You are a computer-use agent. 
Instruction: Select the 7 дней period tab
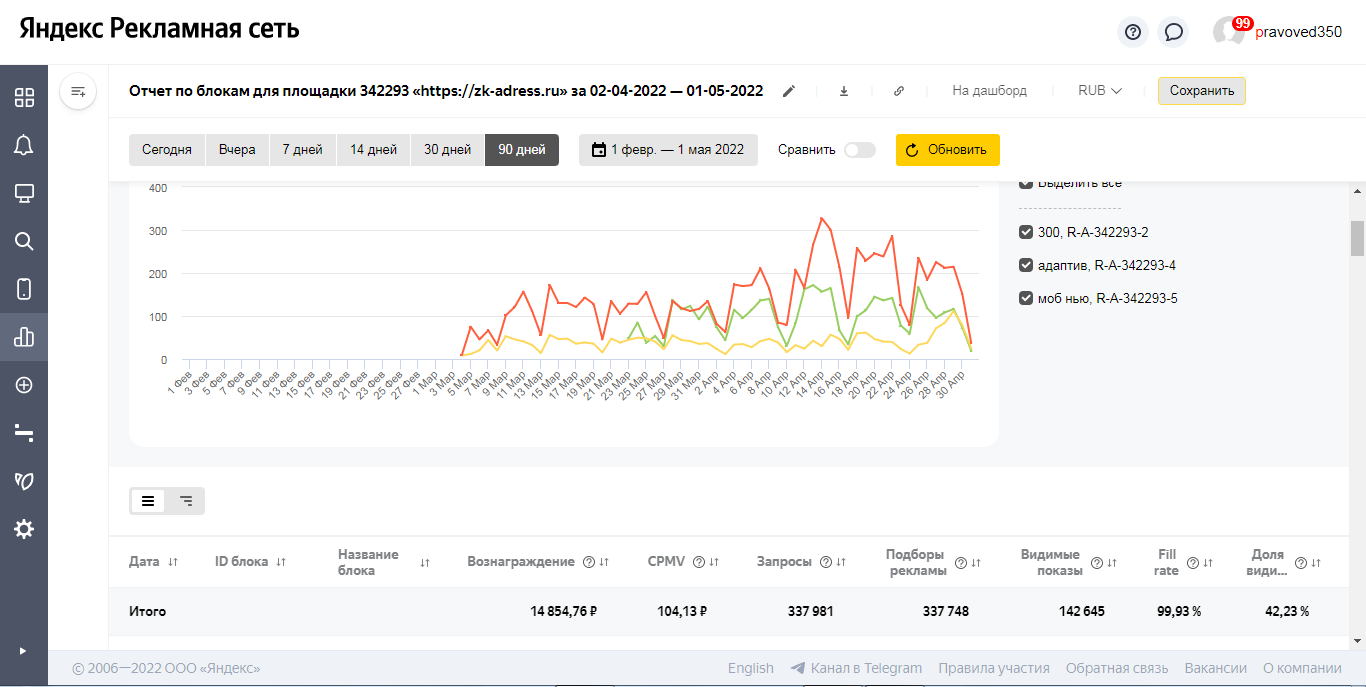click(x=303, y=150)
